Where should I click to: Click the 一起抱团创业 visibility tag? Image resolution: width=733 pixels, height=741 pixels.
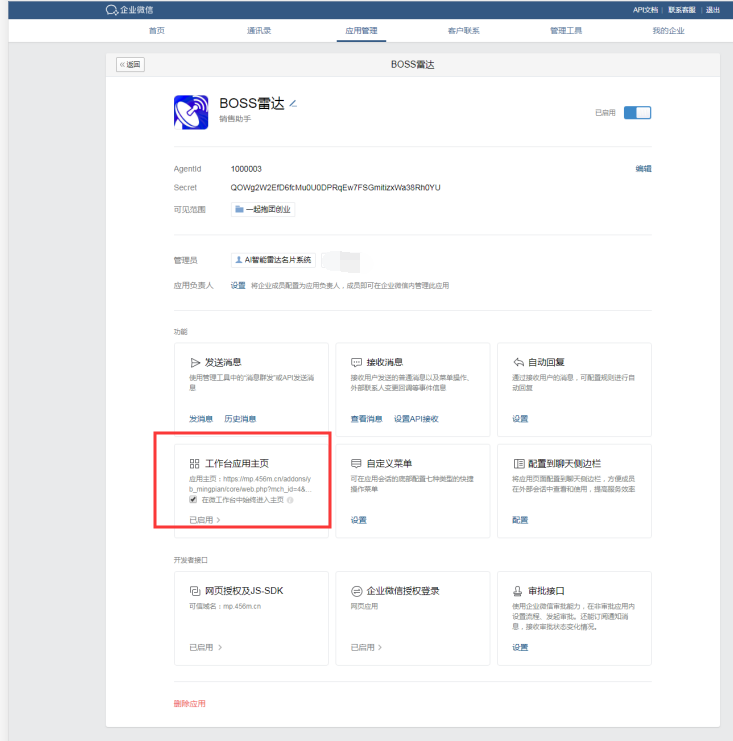263,209
